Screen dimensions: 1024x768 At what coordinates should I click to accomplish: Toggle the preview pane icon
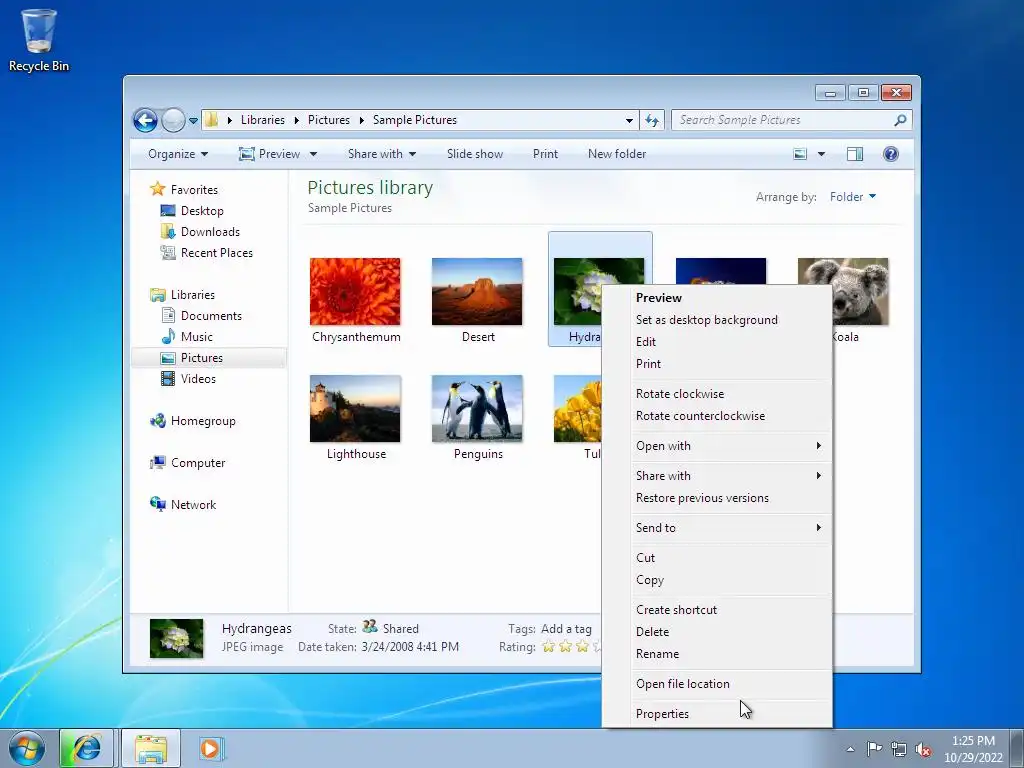click(855, 154)
